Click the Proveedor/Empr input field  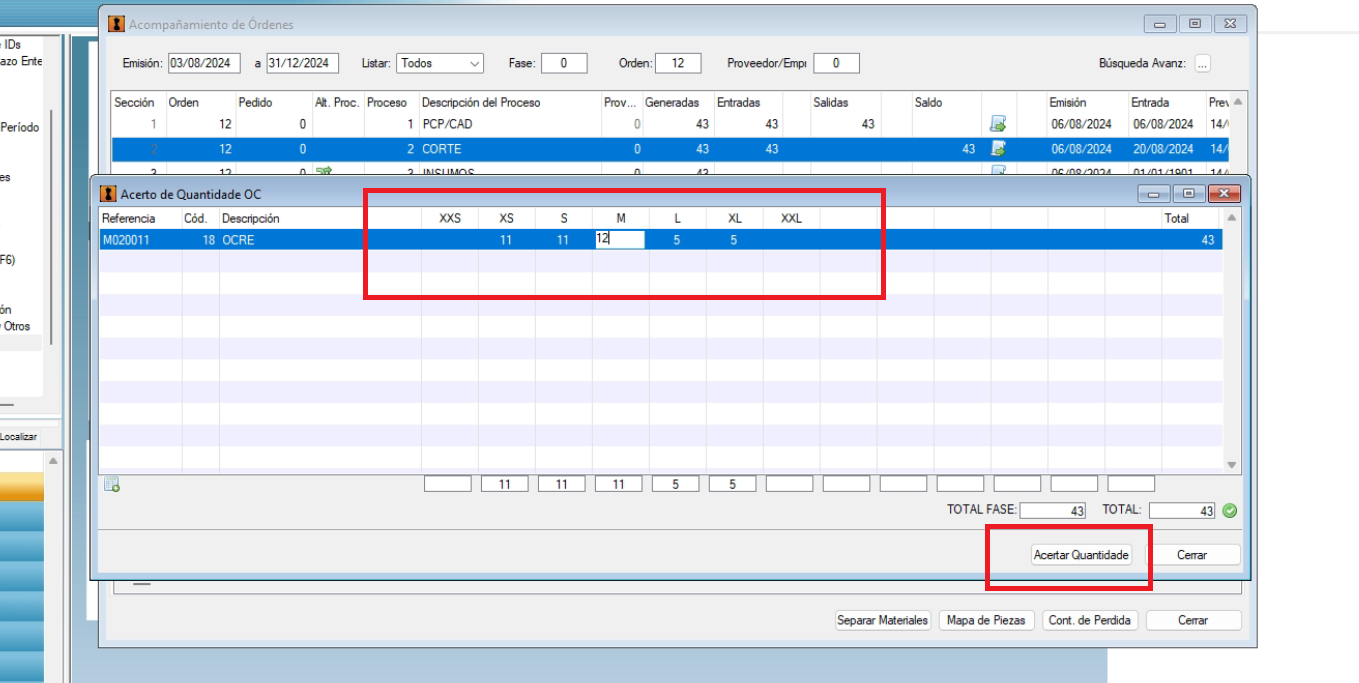coord(836,63)
